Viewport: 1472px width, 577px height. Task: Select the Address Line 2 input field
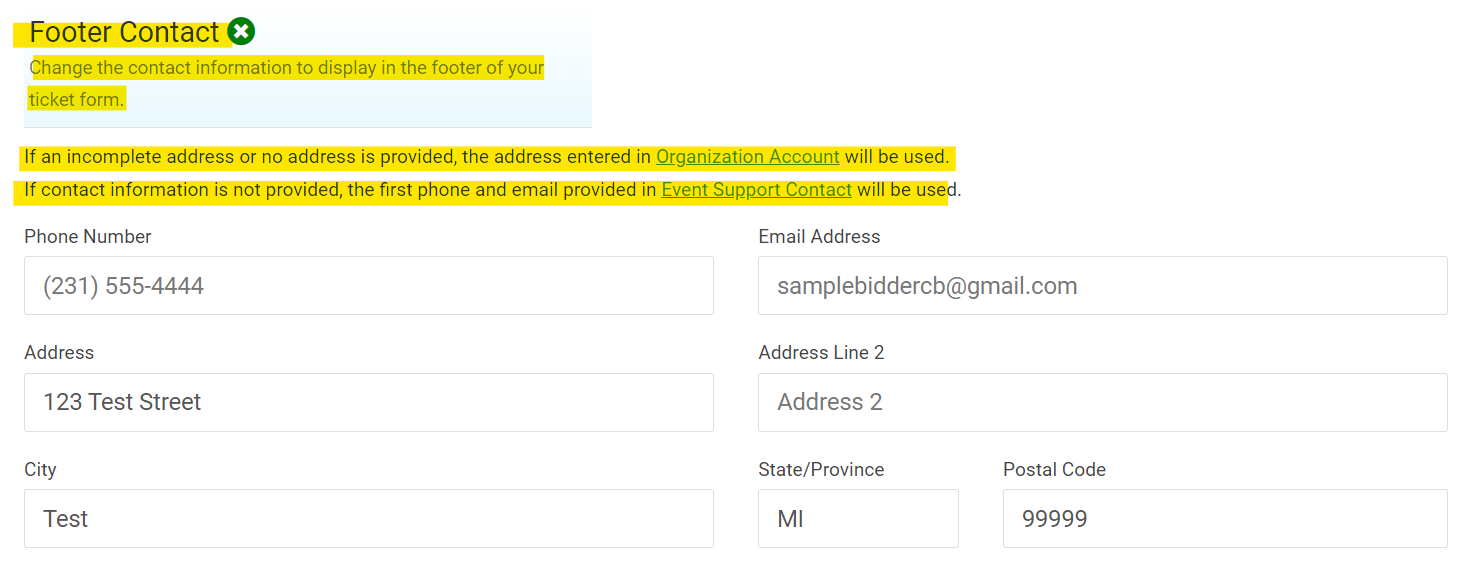[1102, 402]
